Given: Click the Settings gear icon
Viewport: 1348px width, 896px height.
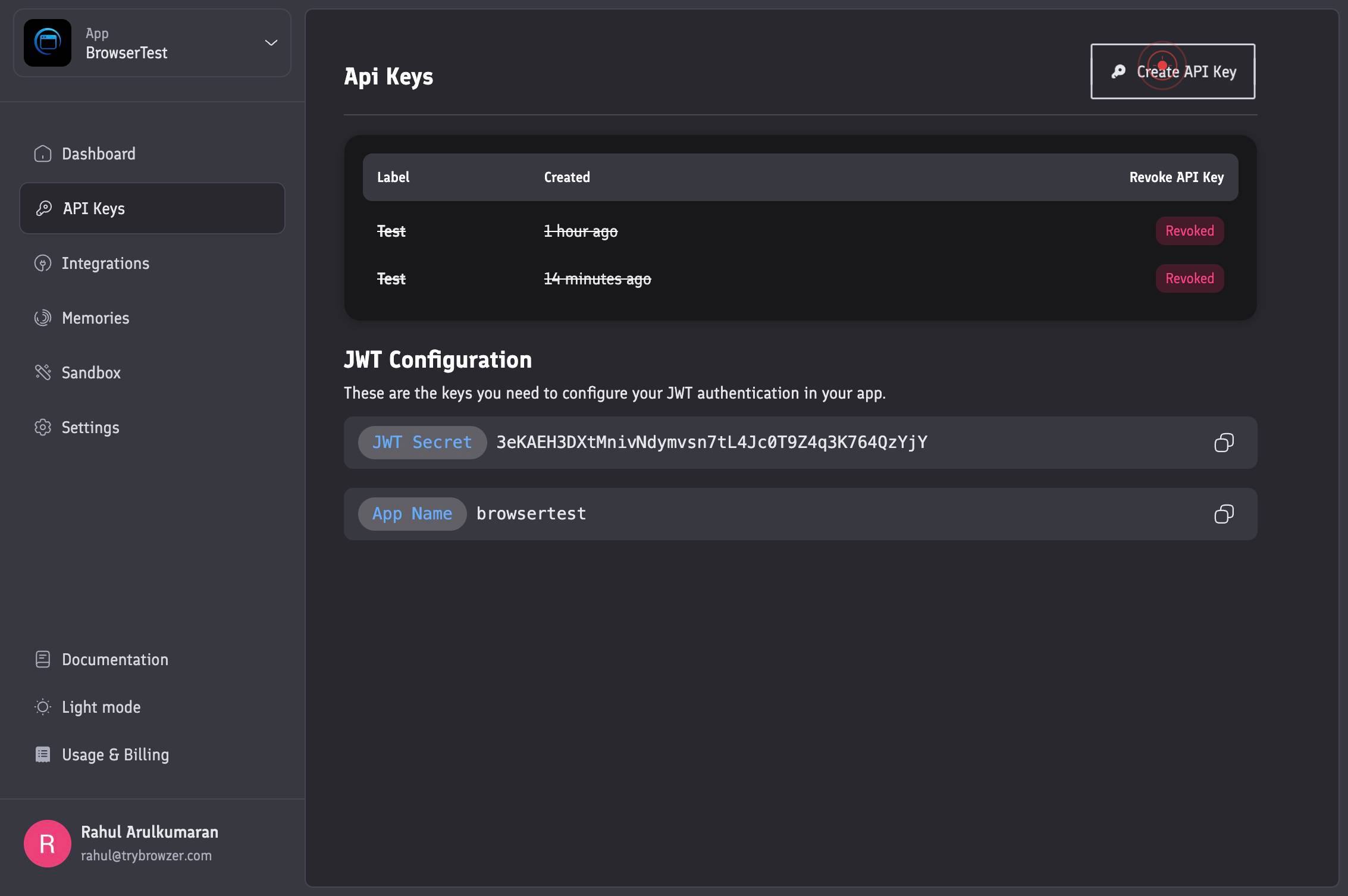Looking at the screenshot, I should click(x=43, y=427).
